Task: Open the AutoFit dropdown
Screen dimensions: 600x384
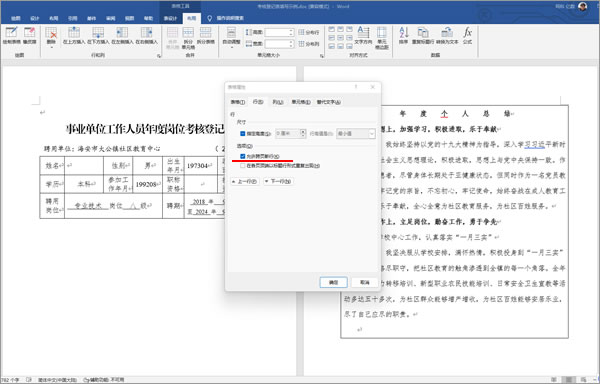Action: click(231, 37)
